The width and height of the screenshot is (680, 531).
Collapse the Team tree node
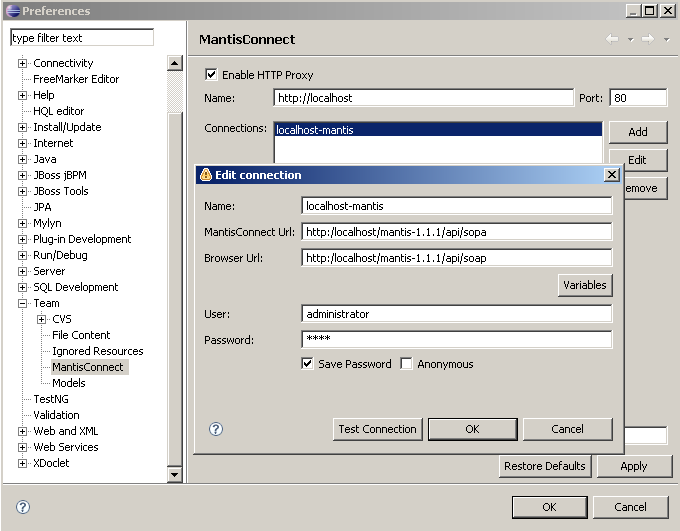coord(22,303)
